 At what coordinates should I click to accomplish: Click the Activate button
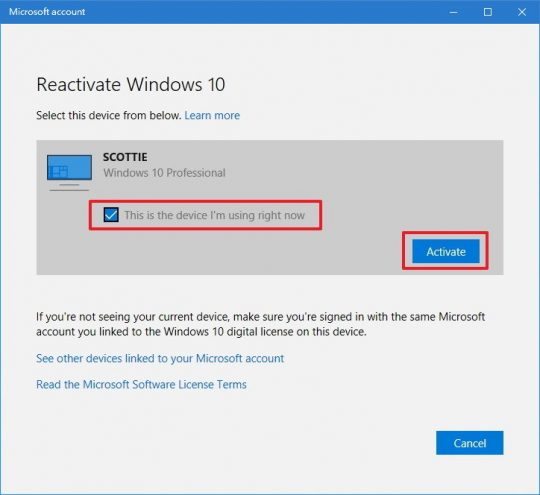pyautogui.click(x=446, y=251)
